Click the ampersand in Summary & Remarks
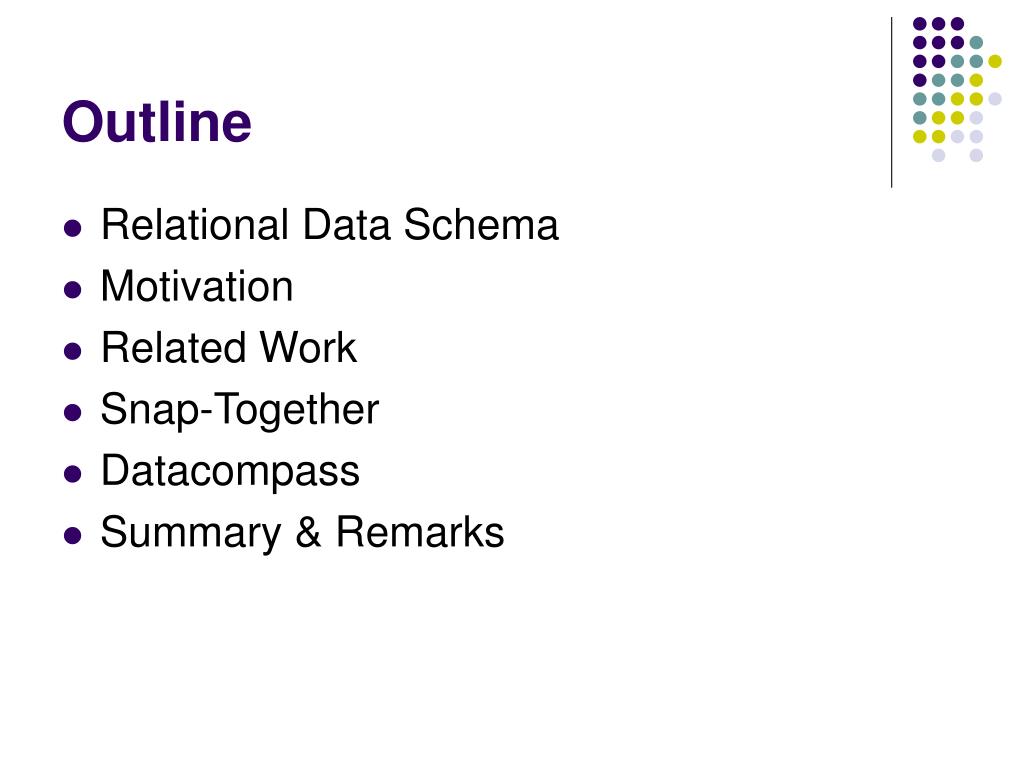Screen dimensions: 1024x768 pos(308,532)
